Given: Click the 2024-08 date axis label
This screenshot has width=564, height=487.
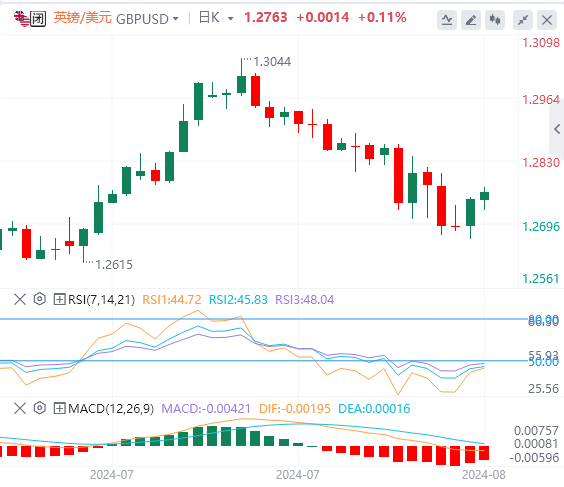Looking at the screenshot, I should 483,475.
